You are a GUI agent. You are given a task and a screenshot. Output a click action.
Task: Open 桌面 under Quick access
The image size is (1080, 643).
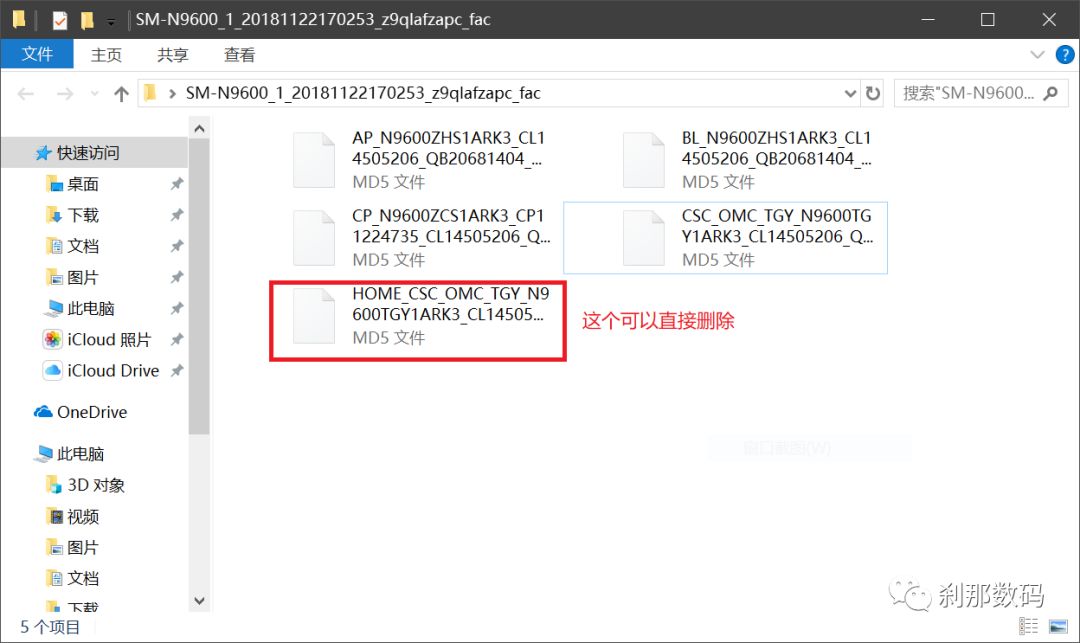point(83,184)
